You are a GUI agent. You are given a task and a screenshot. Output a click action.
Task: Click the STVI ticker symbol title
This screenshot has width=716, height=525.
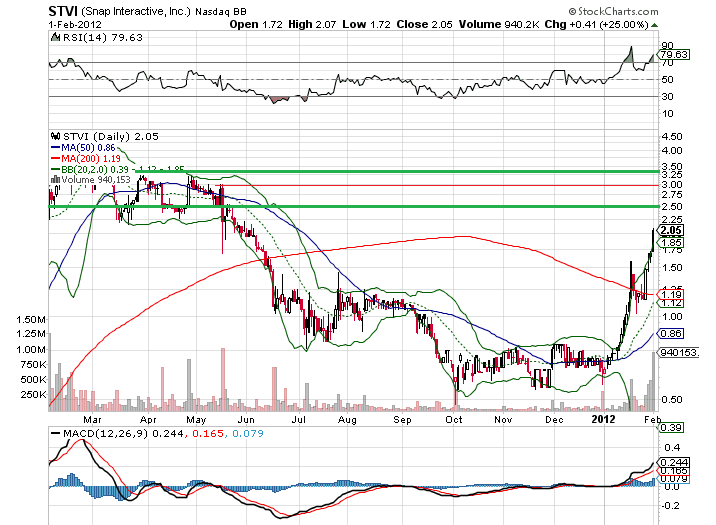click(66, 9)
